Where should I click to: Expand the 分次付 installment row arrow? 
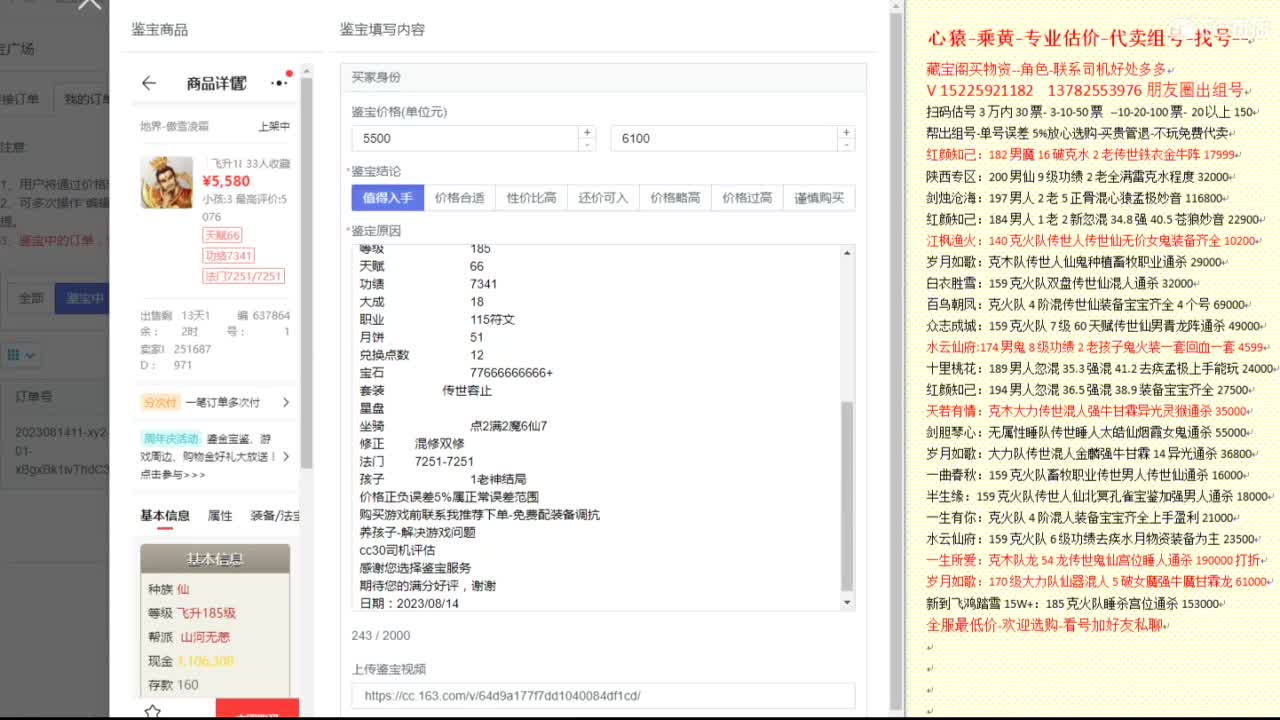pos(286,402)
